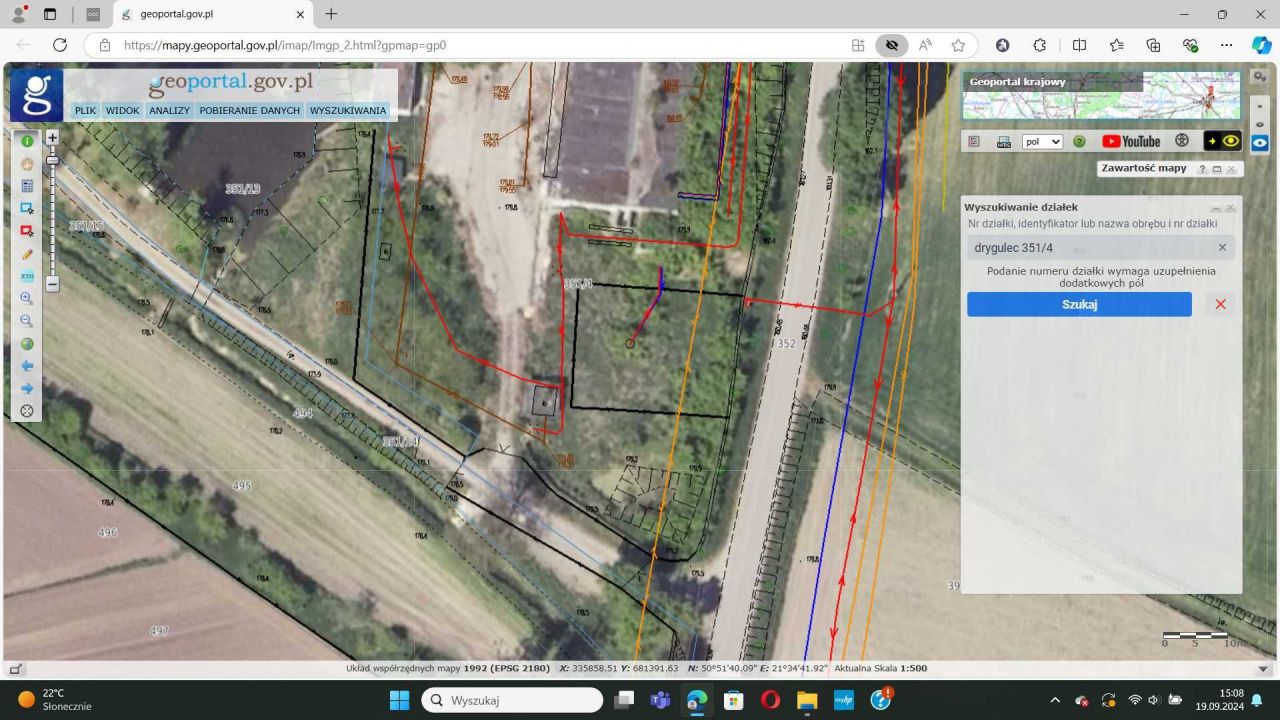Open the 'pol' language dropdown
Screen dimensions: 1280x720
(x=1042, y=142)
